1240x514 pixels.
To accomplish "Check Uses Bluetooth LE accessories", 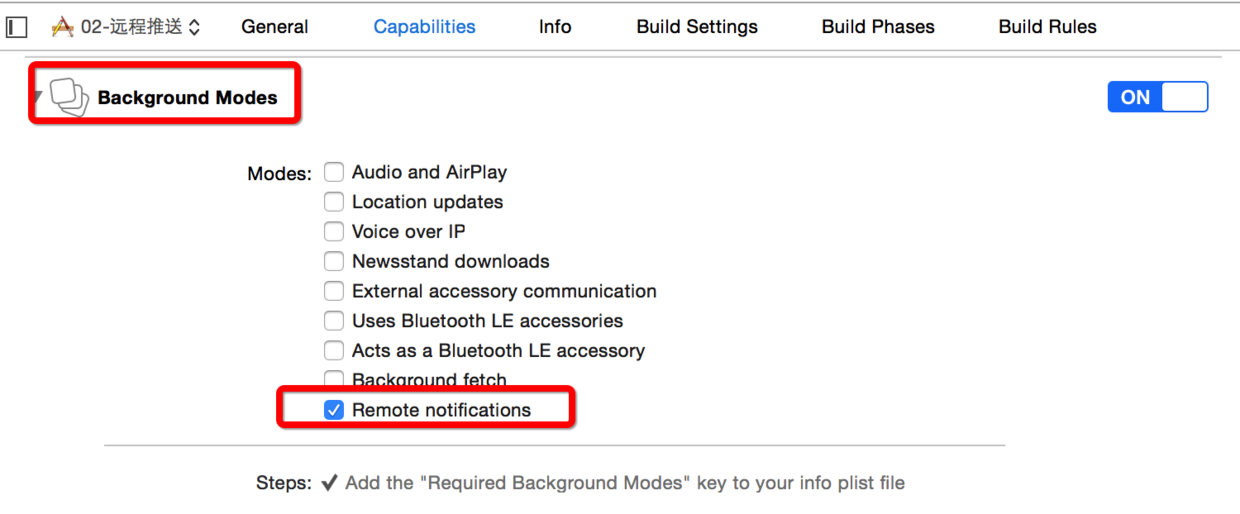I will (334, 322).
